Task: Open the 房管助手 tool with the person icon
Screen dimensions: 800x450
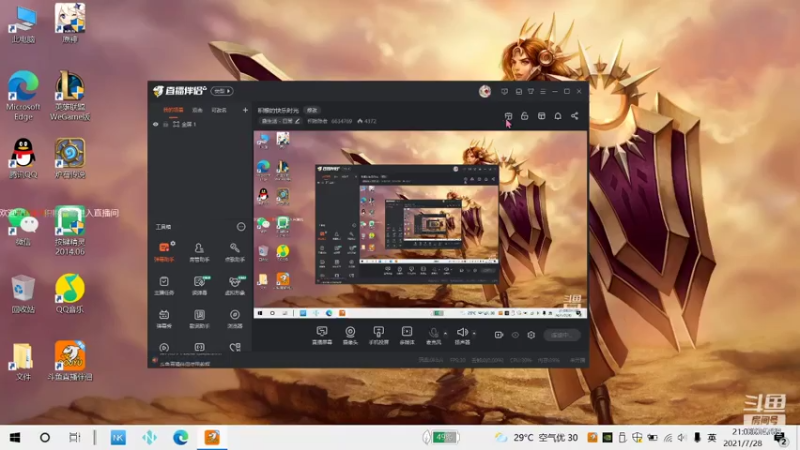Action: [199, 252]
